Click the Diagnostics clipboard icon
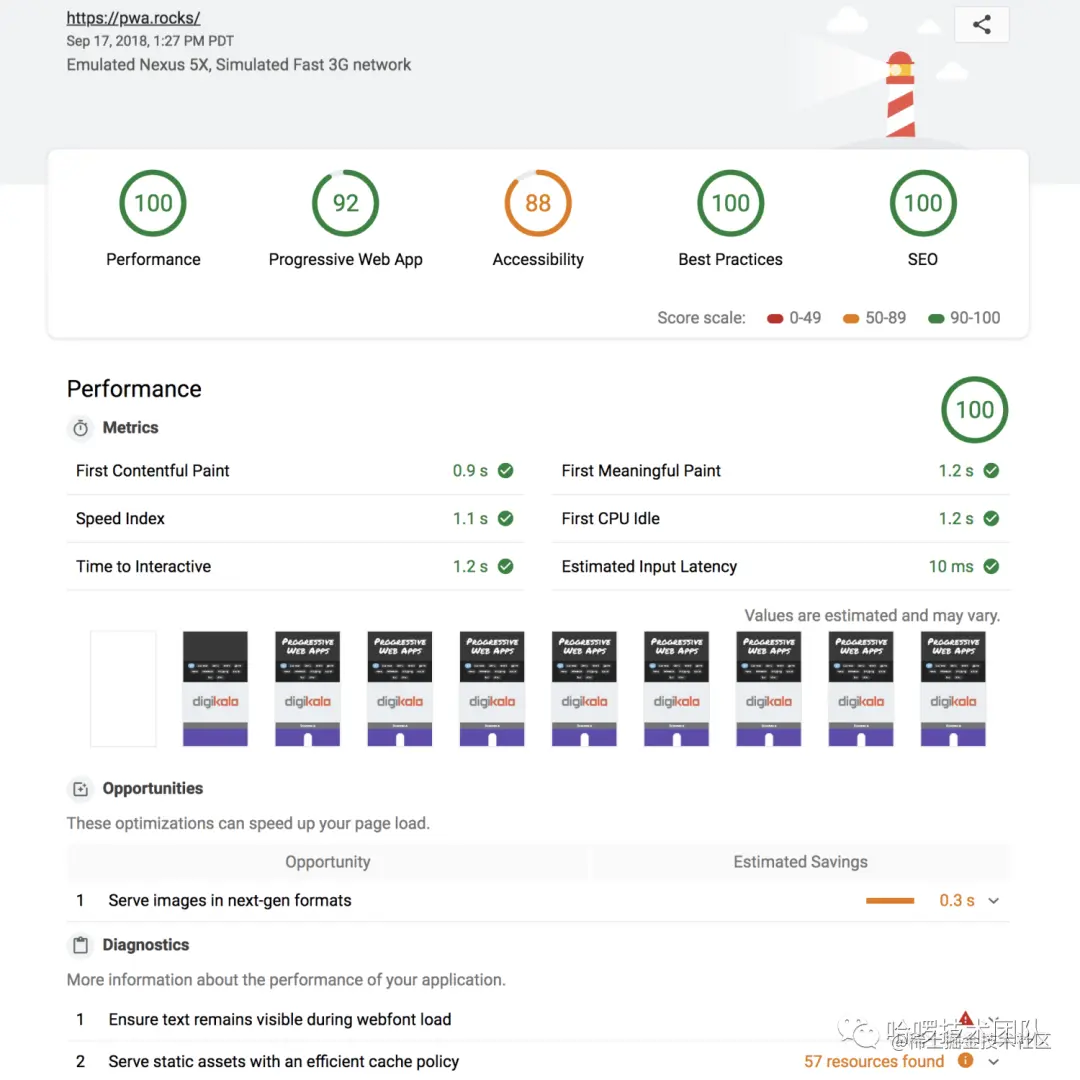The width and height of the screenshot is (1080, 1080). tap(81, 945)
